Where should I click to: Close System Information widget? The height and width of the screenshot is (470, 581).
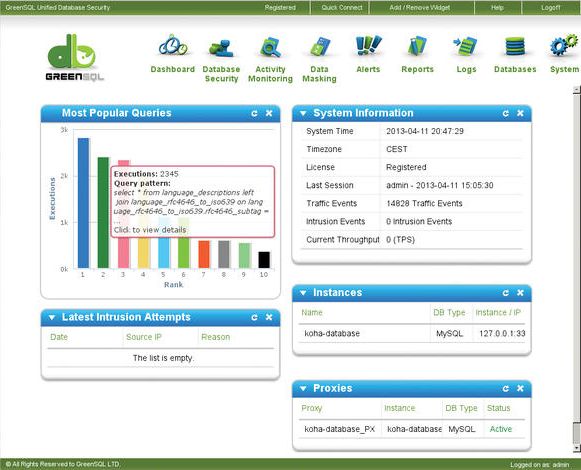click(x=520, y=113)
